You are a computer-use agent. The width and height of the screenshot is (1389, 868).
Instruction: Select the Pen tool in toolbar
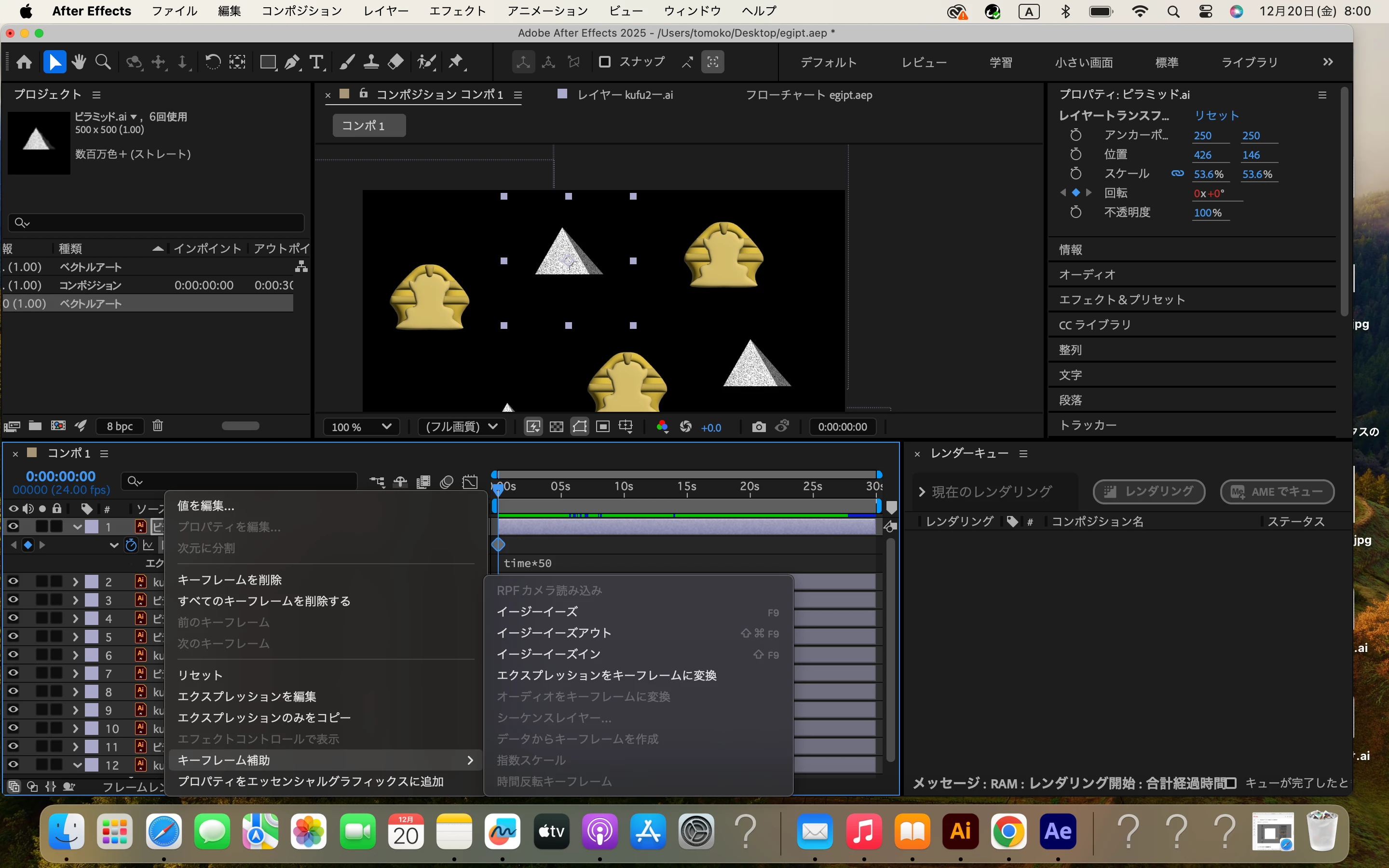[x=292, y=62]
